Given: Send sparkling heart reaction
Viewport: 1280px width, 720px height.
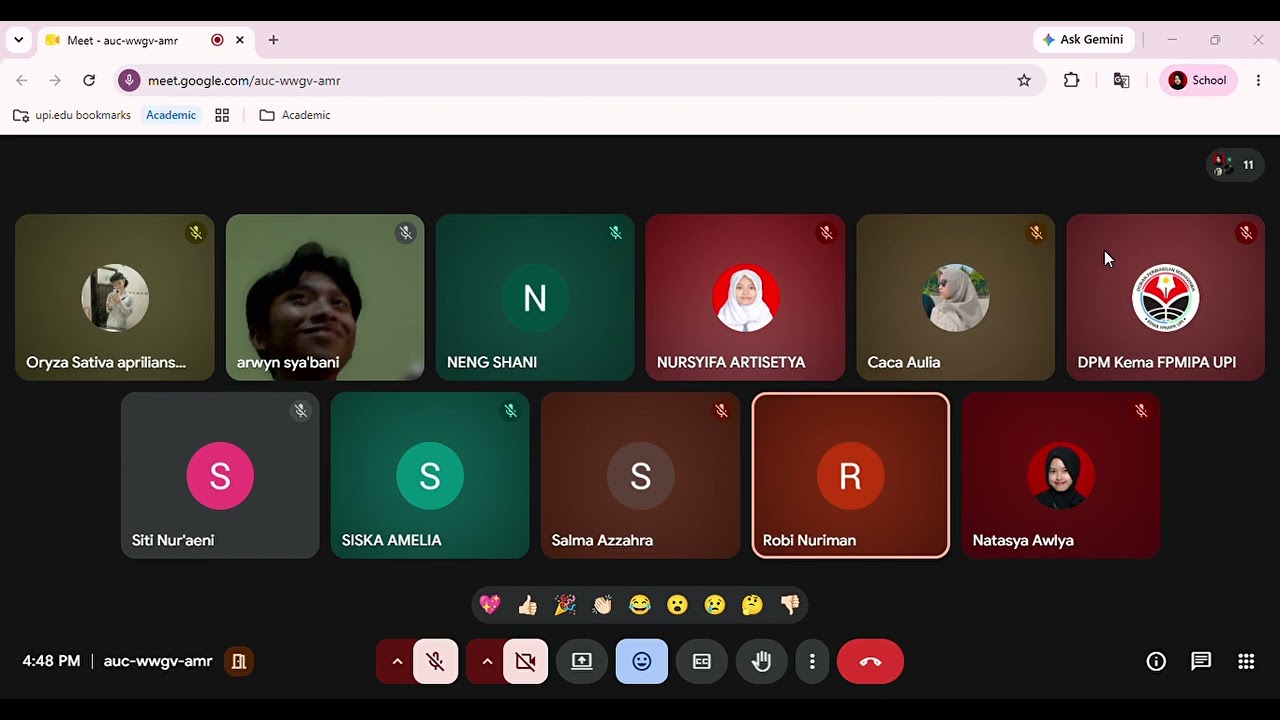Looking at the screenshot, I should point(490,604).
